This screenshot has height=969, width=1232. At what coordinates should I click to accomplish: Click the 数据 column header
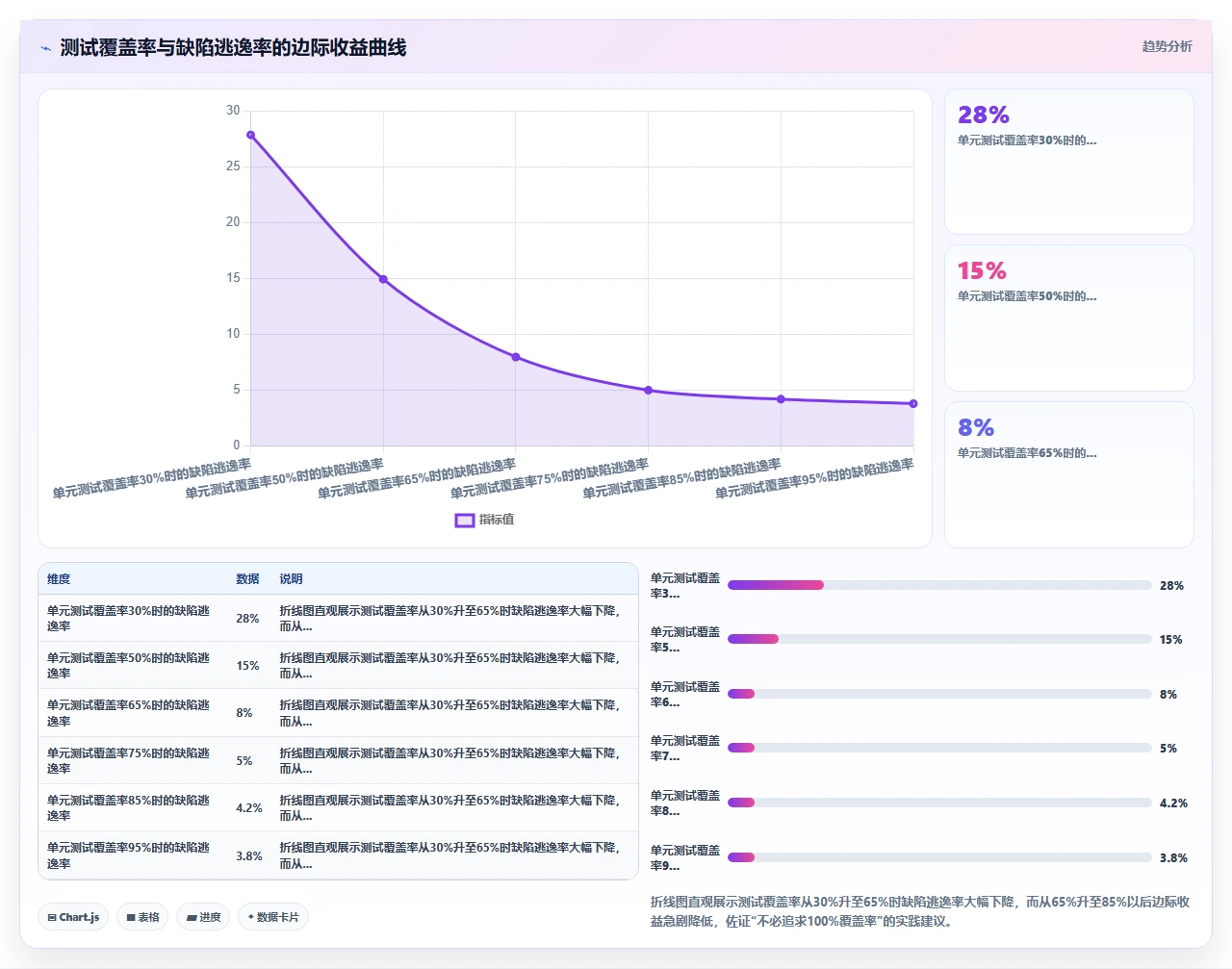247,579
